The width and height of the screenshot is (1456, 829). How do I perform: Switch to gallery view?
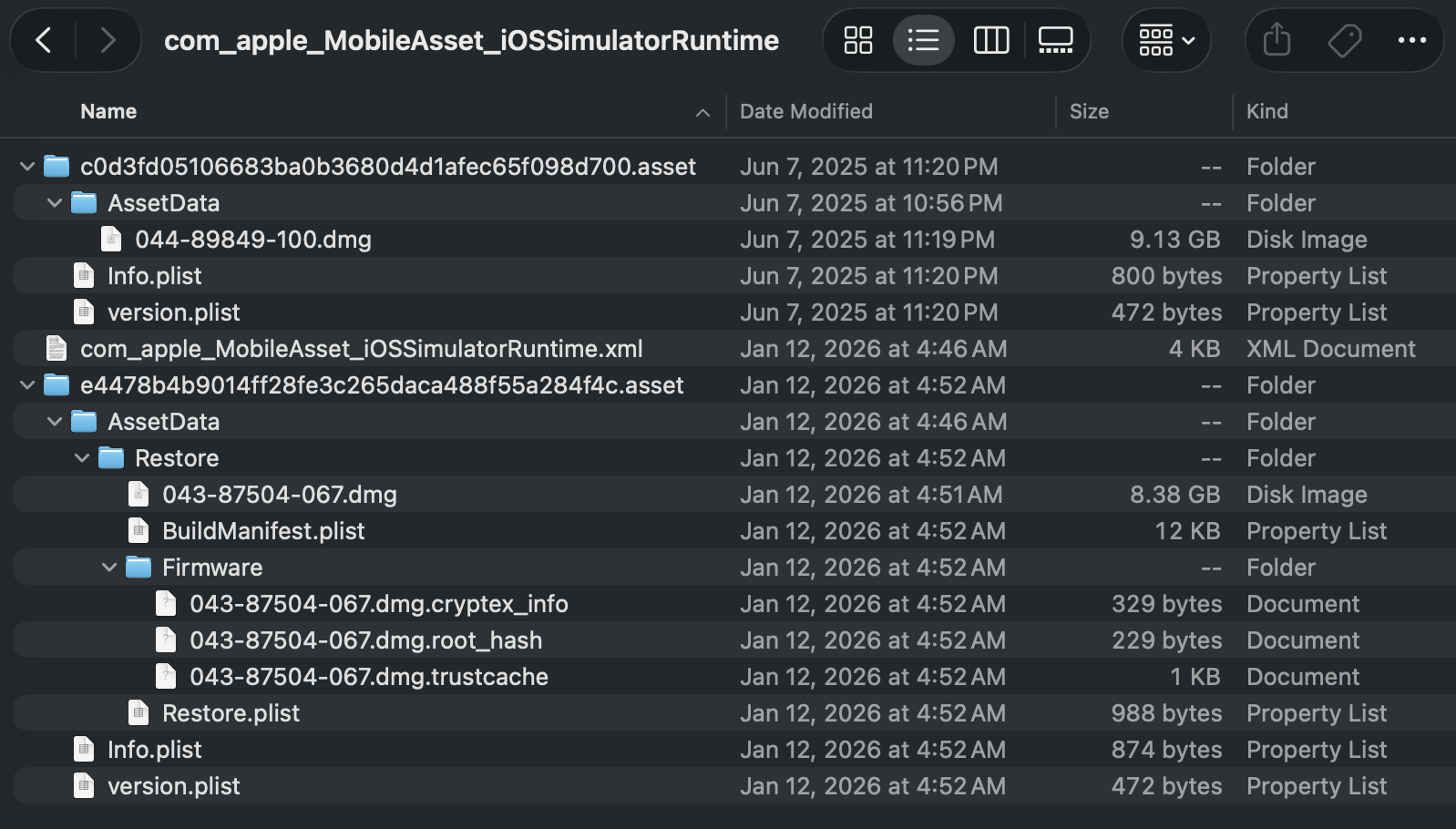click(x=1055, y=40)
